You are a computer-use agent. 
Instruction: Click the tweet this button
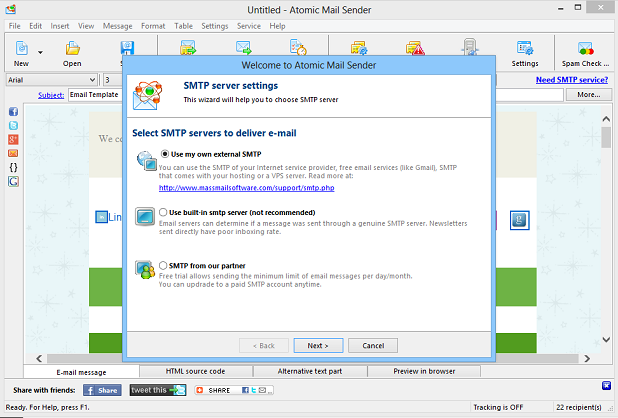click(158, 390)
